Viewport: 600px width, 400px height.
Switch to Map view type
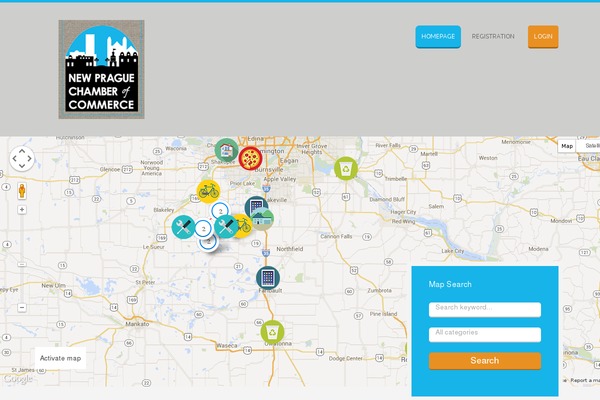(x=567, y=146)
